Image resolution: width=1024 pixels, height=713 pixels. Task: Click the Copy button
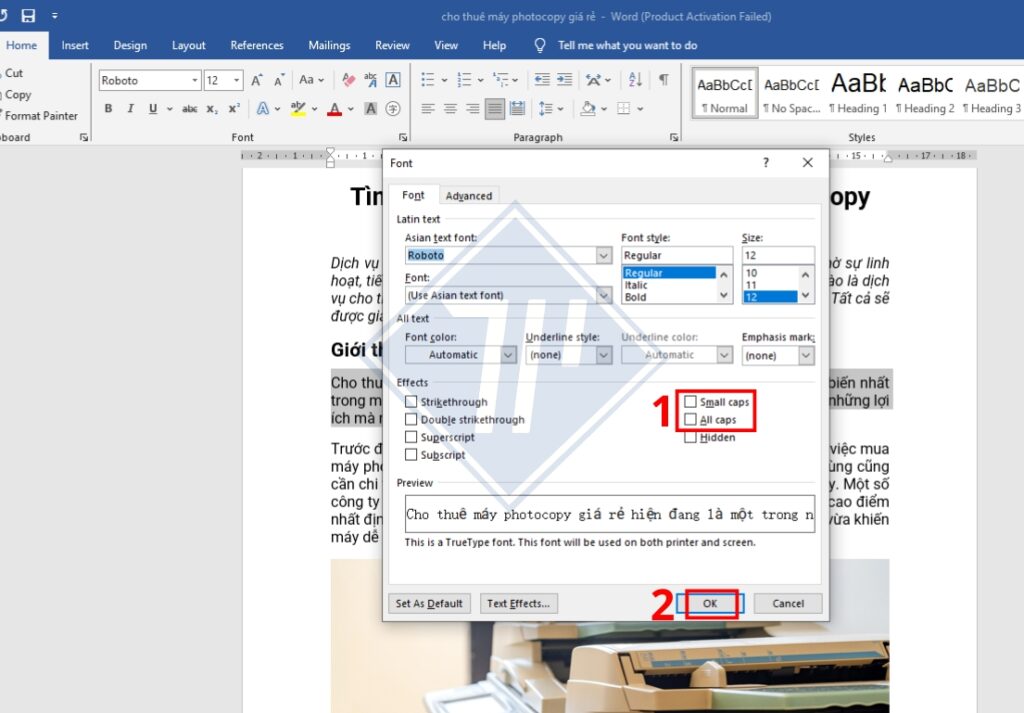pos(16,95)
